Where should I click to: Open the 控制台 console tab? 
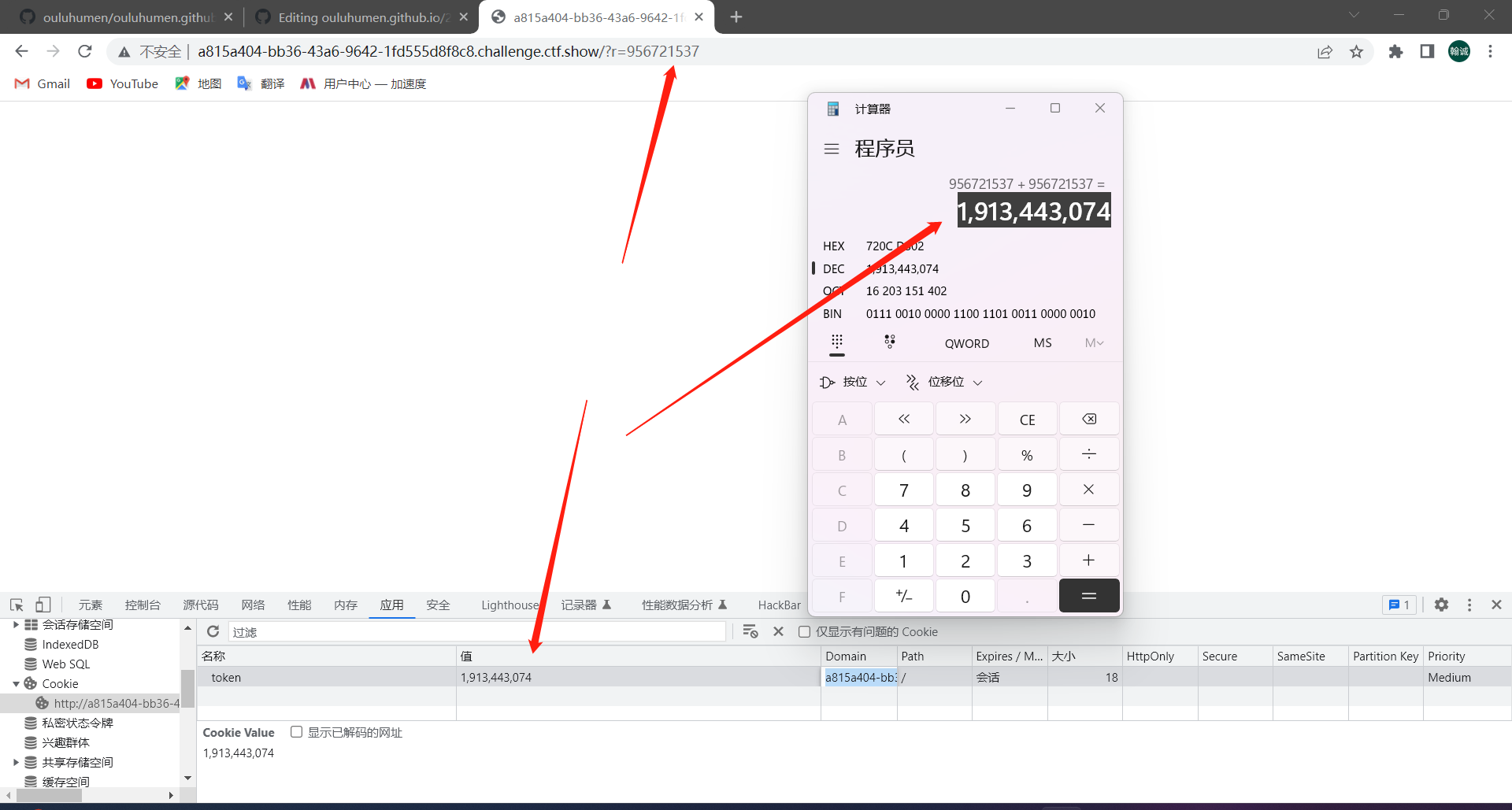pyautogui.click(x=143, y=605)
